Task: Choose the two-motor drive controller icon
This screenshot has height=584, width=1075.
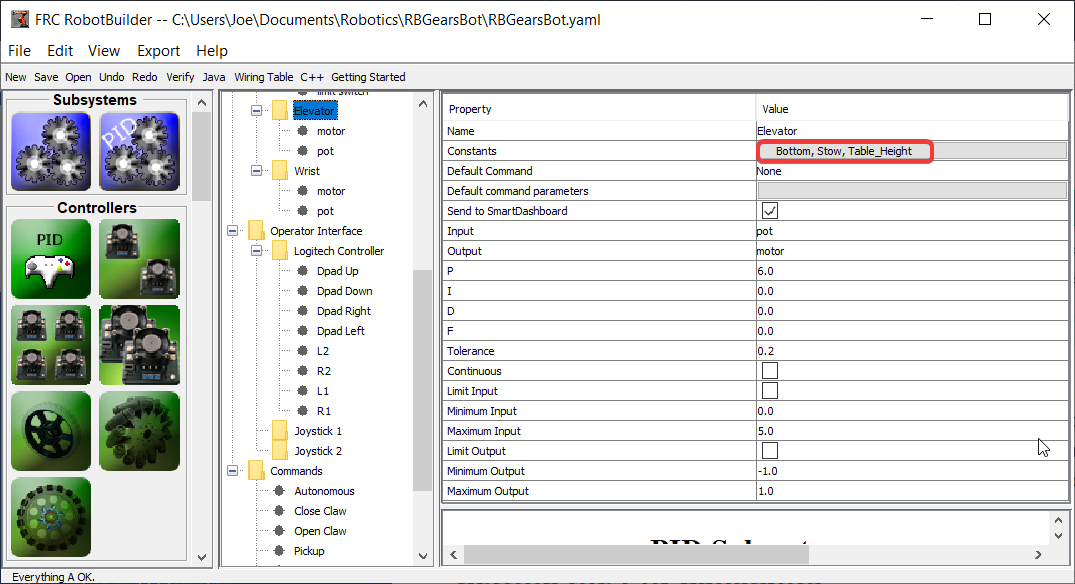Action: coord(139,259)
